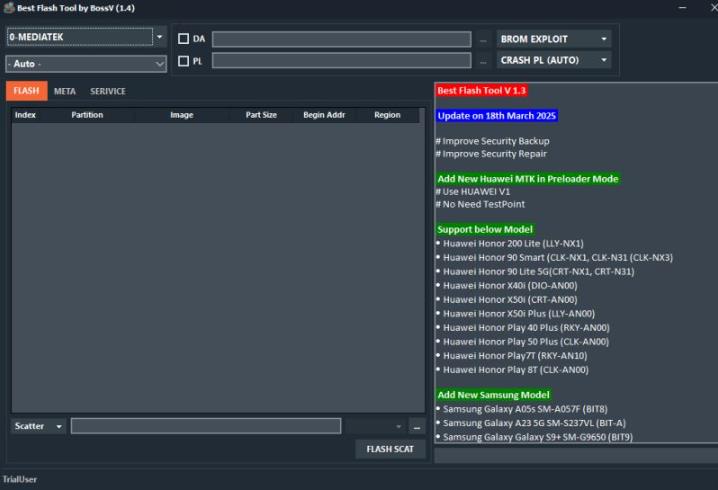This screenshot has width=718, height=490.
Task: Click the scatter file browse button
Action: pos(417,426)
